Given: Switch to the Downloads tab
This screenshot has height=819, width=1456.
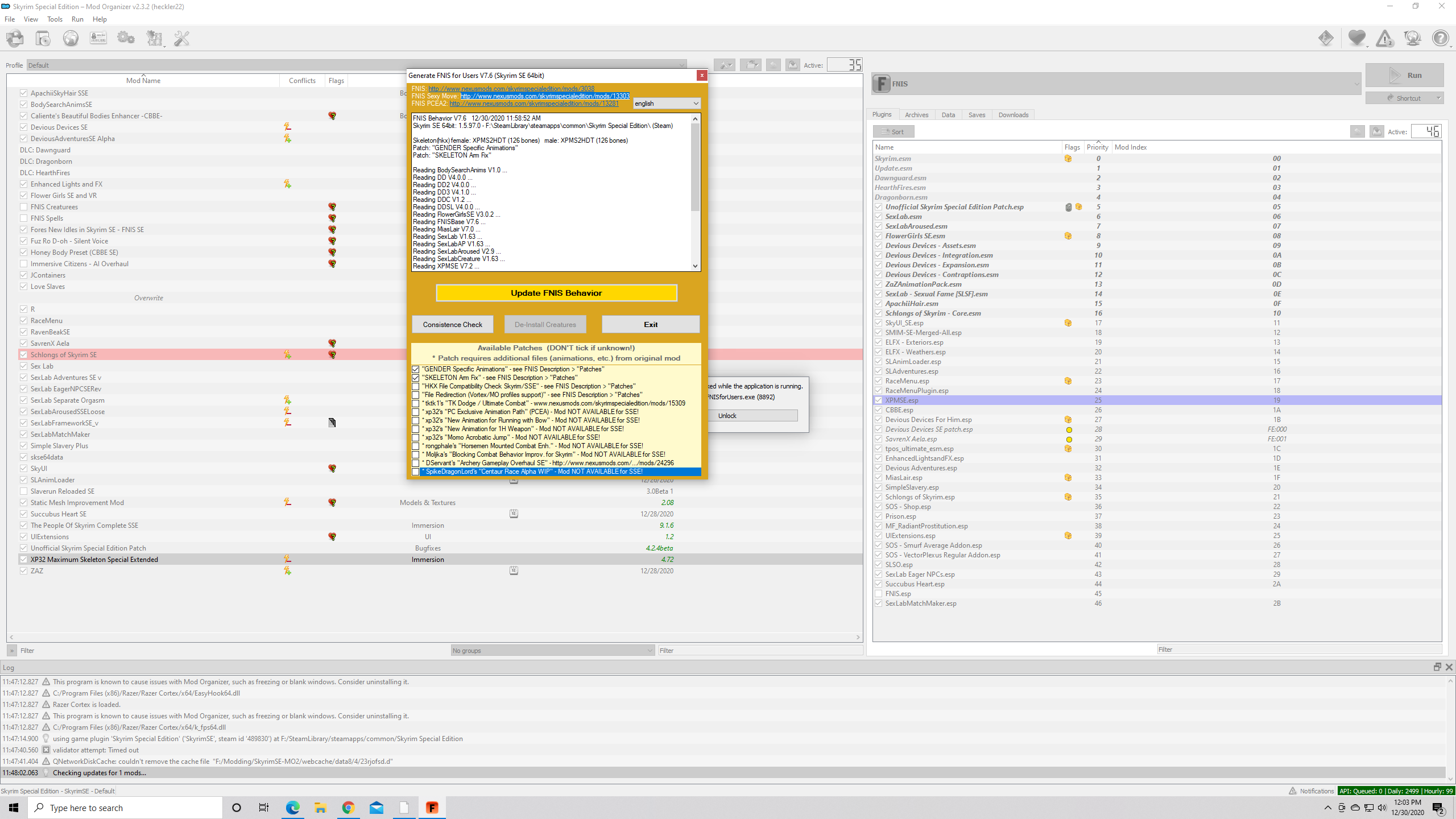Looking at the screenshot, I should 1014,115.
